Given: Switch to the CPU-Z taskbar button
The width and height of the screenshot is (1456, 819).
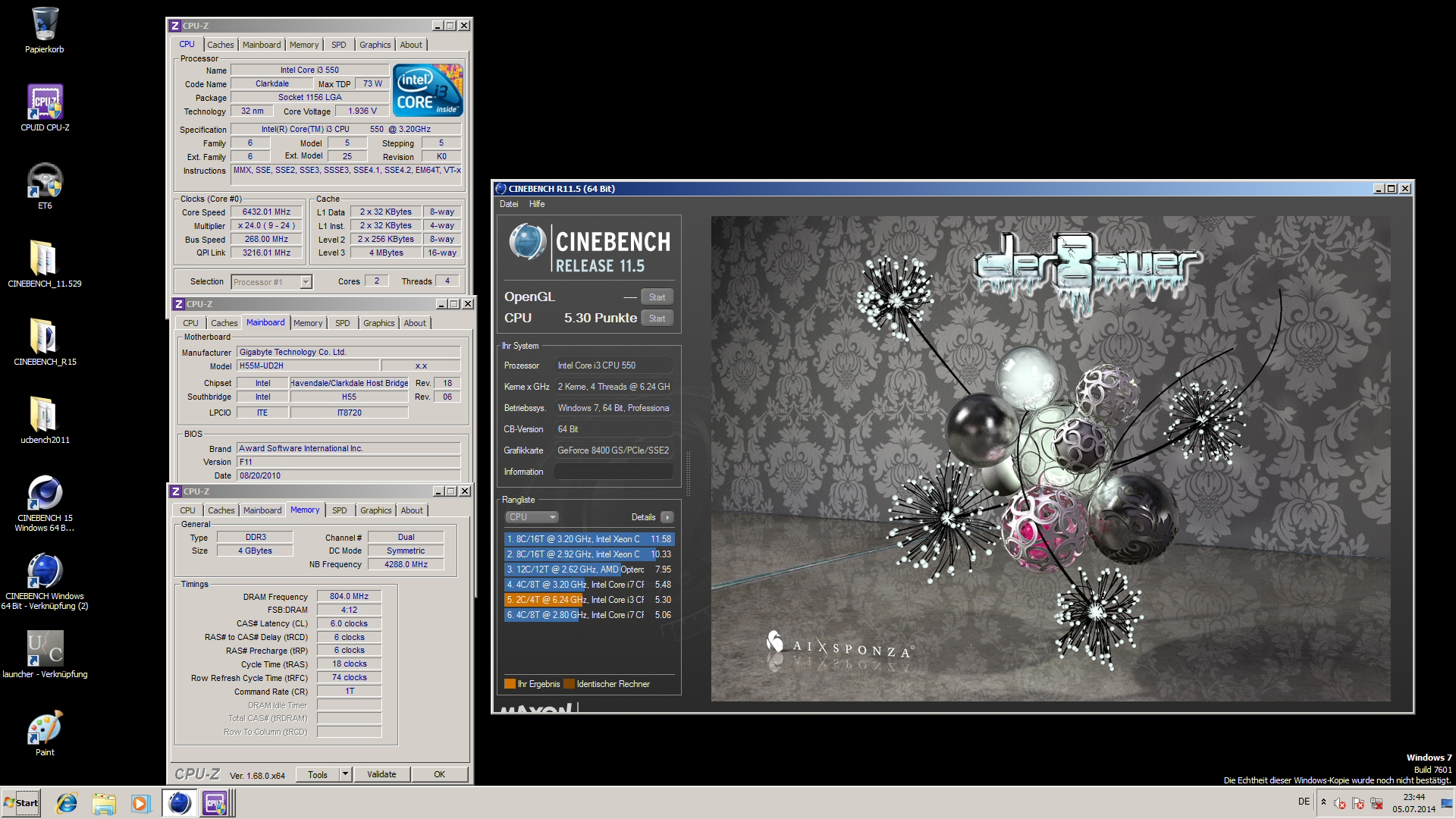Looking at the screenshot, I should tap(215, 803).
